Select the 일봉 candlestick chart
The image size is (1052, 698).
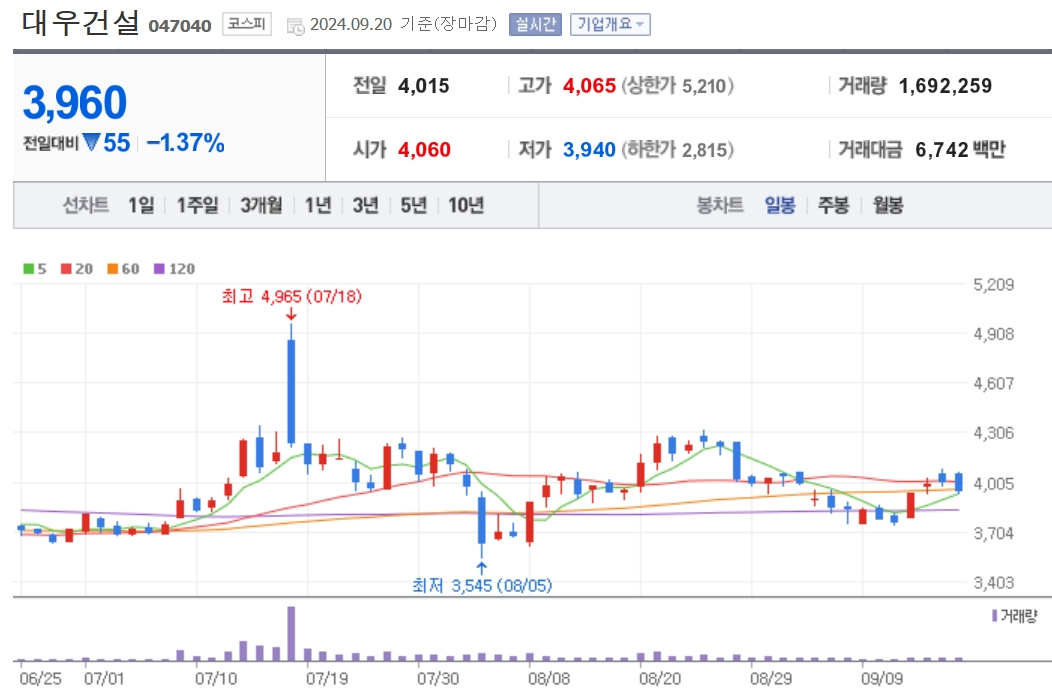pyautogui.click(x=780, y=205)
